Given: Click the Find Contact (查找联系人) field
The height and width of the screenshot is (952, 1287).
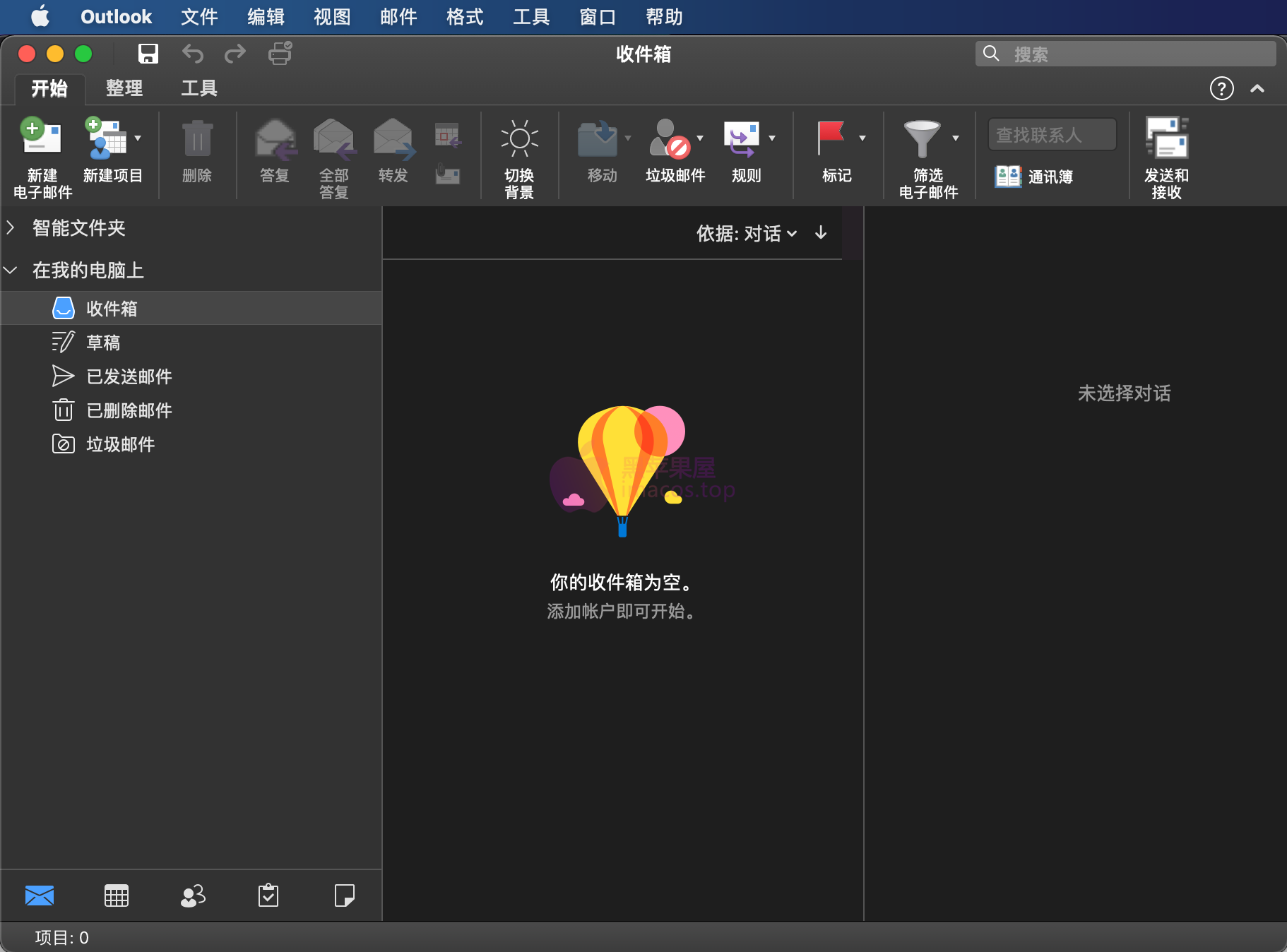Looking at the screenshot, I should coord(1052,135).
